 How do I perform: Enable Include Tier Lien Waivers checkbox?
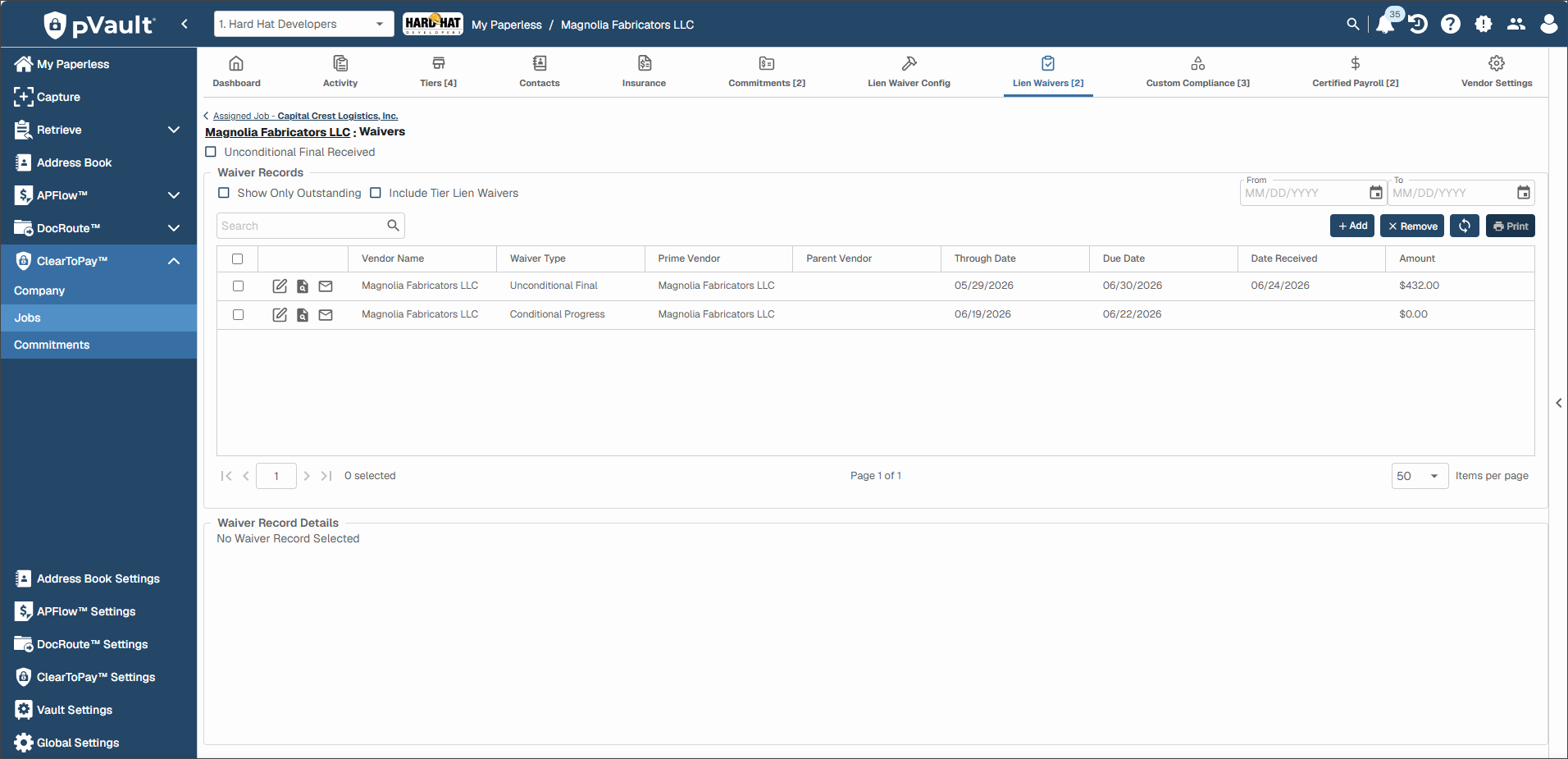(x=376, y=193)
